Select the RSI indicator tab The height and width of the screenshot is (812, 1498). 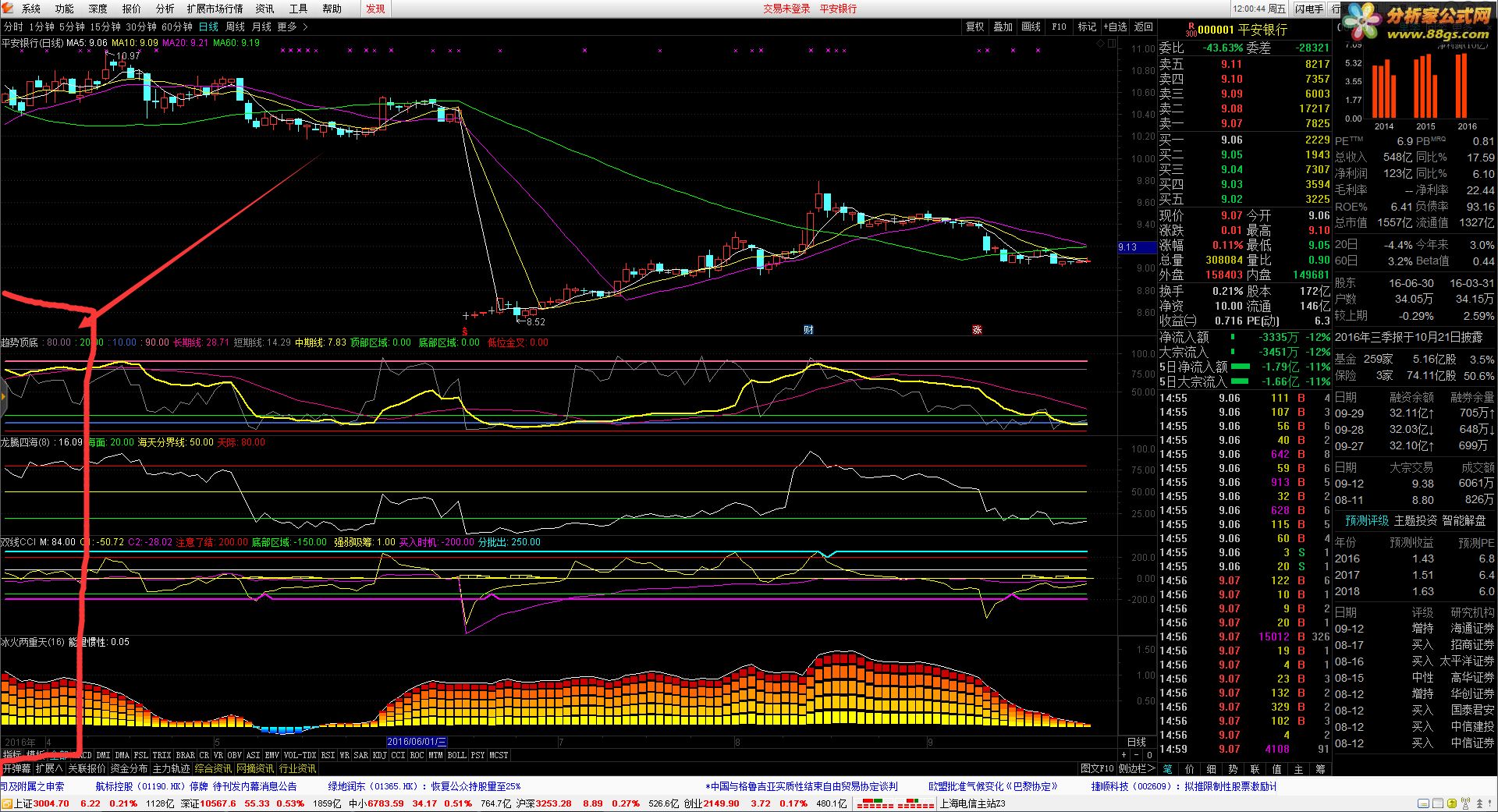328,755
